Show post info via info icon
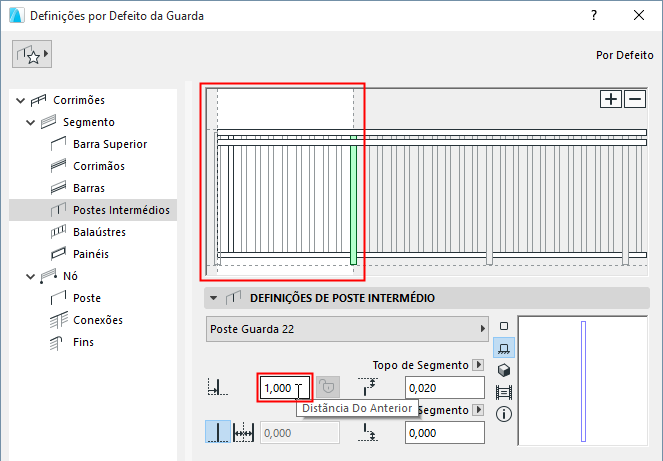Screen dimensions: 663x461 tap(504, 414)
